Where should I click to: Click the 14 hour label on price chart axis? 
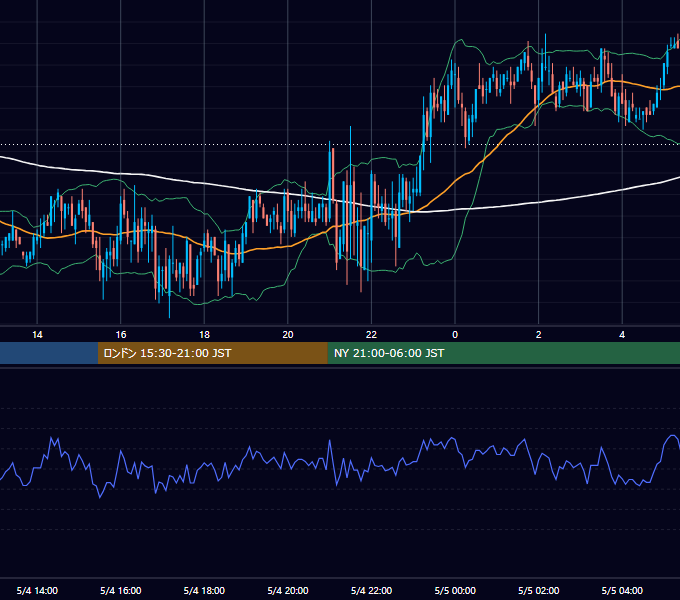coord(37,335)
